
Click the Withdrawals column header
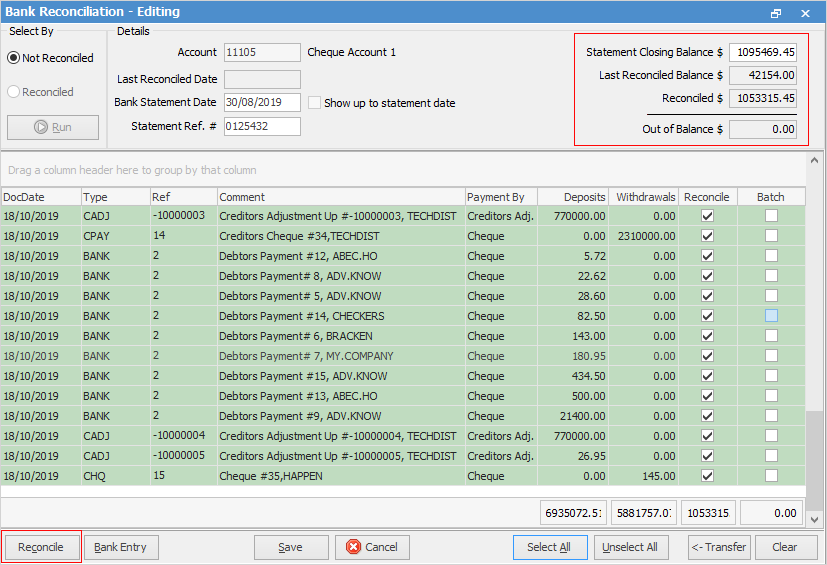click(644, 197)
